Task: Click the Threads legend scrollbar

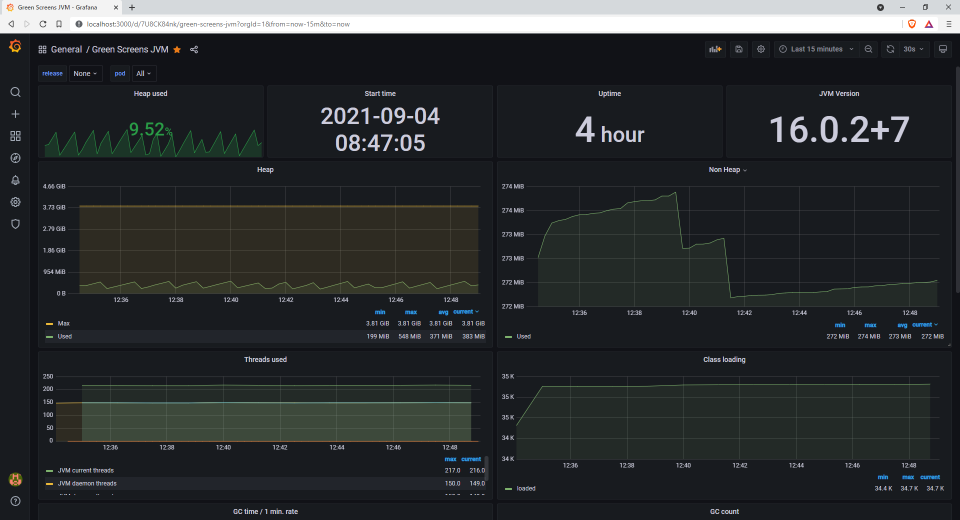Action: [x=487, y=468]
